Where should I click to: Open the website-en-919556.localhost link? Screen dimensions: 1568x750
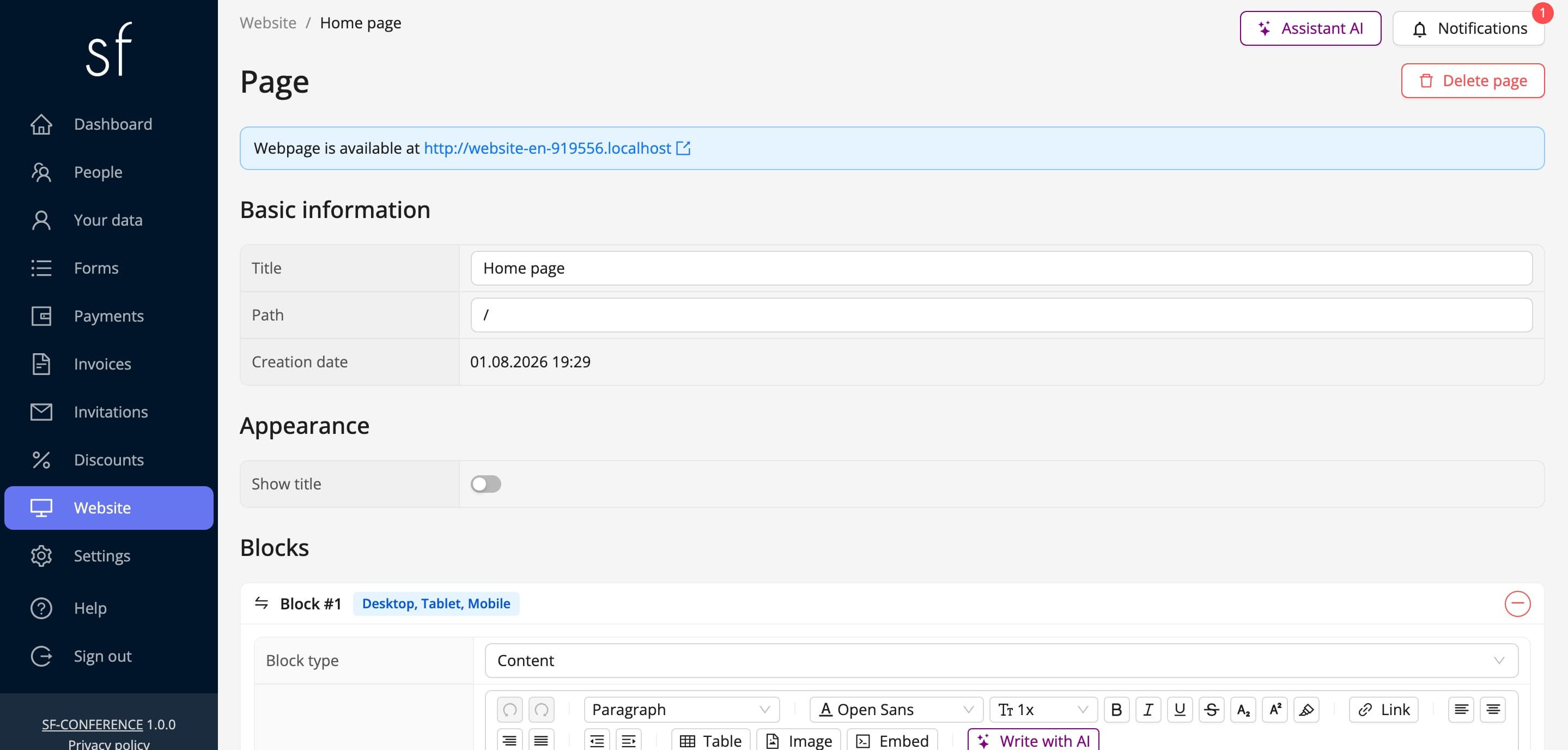(x=547, y=148)
